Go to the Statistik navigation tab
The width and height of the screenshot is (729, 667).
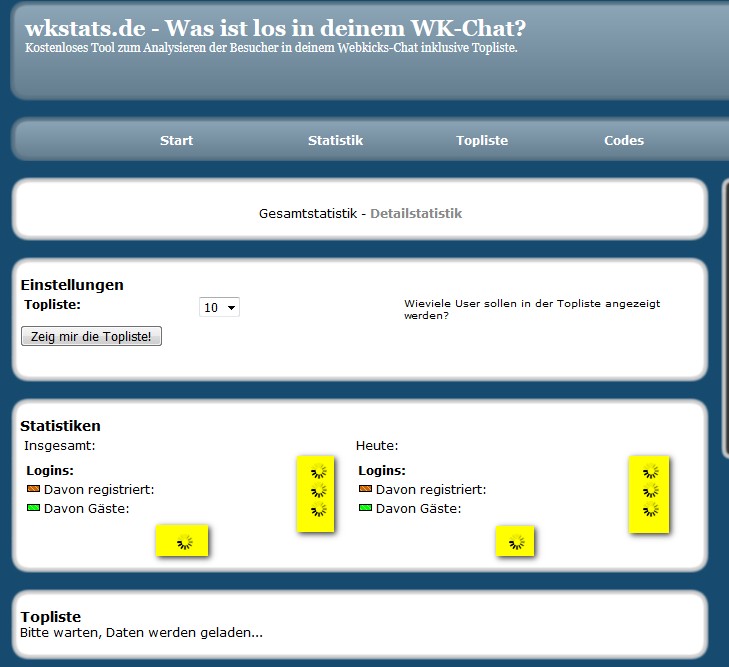tap(335, 141)
